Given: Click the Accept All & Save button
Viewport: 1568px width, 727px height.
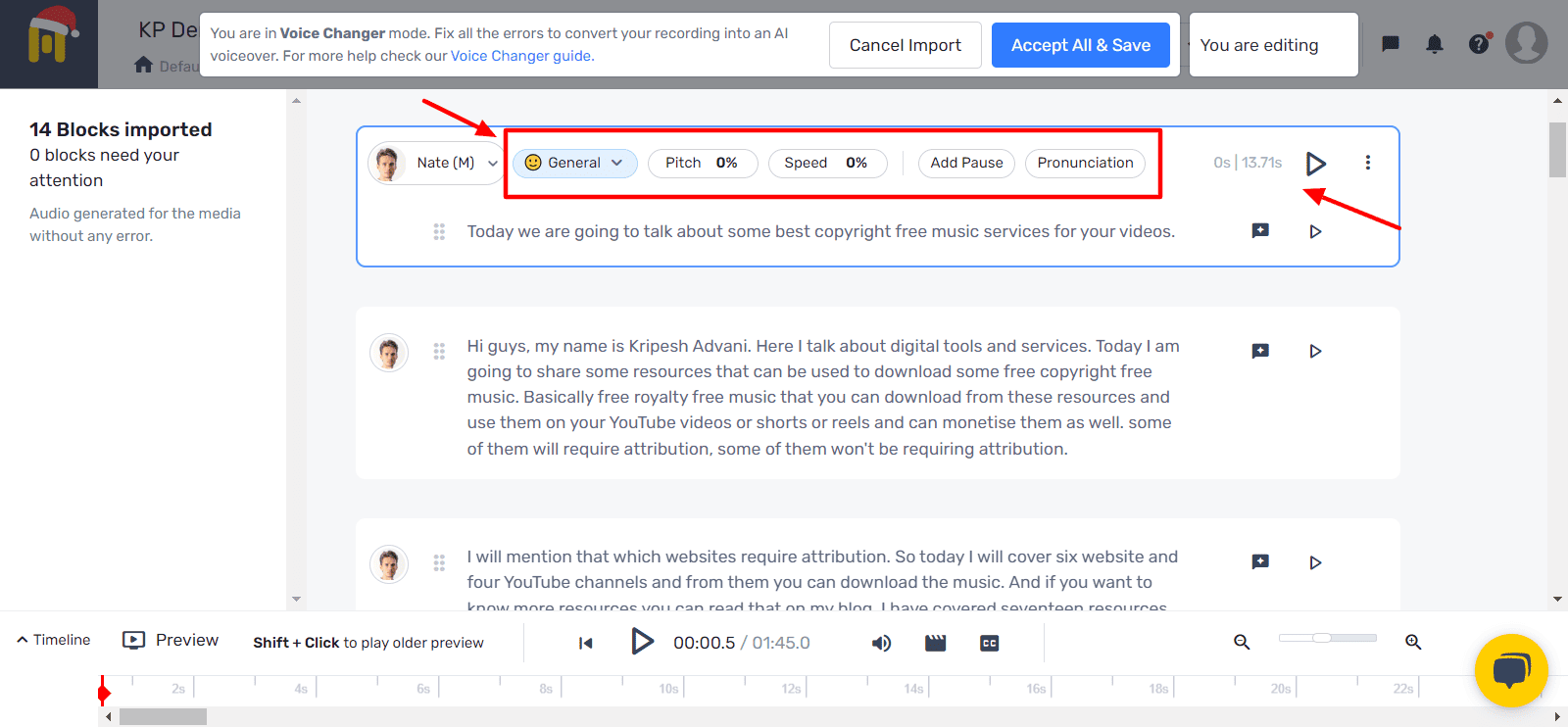Looking at the screenshot, I should (x=1080, y=45).
